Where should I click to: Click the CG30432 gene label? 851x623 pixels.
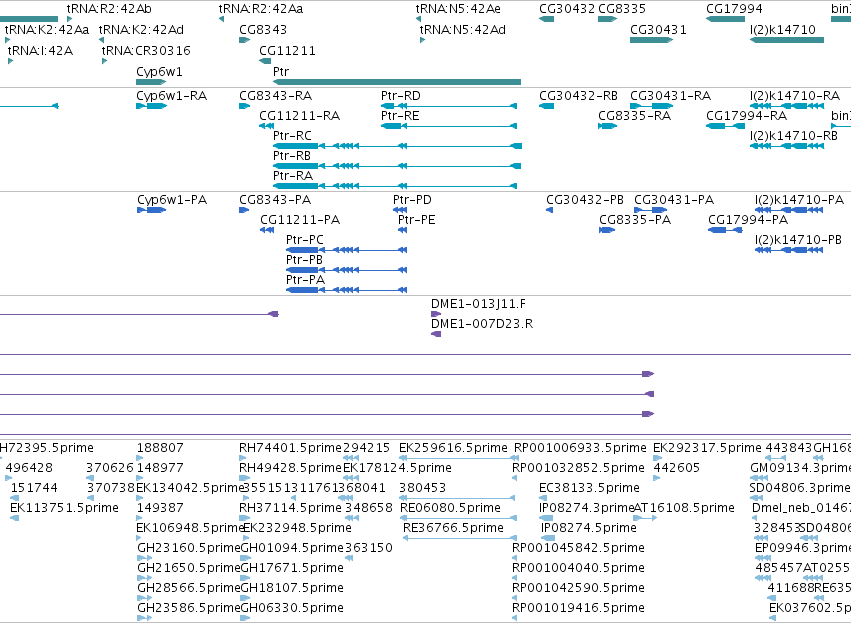pos(567,9)
